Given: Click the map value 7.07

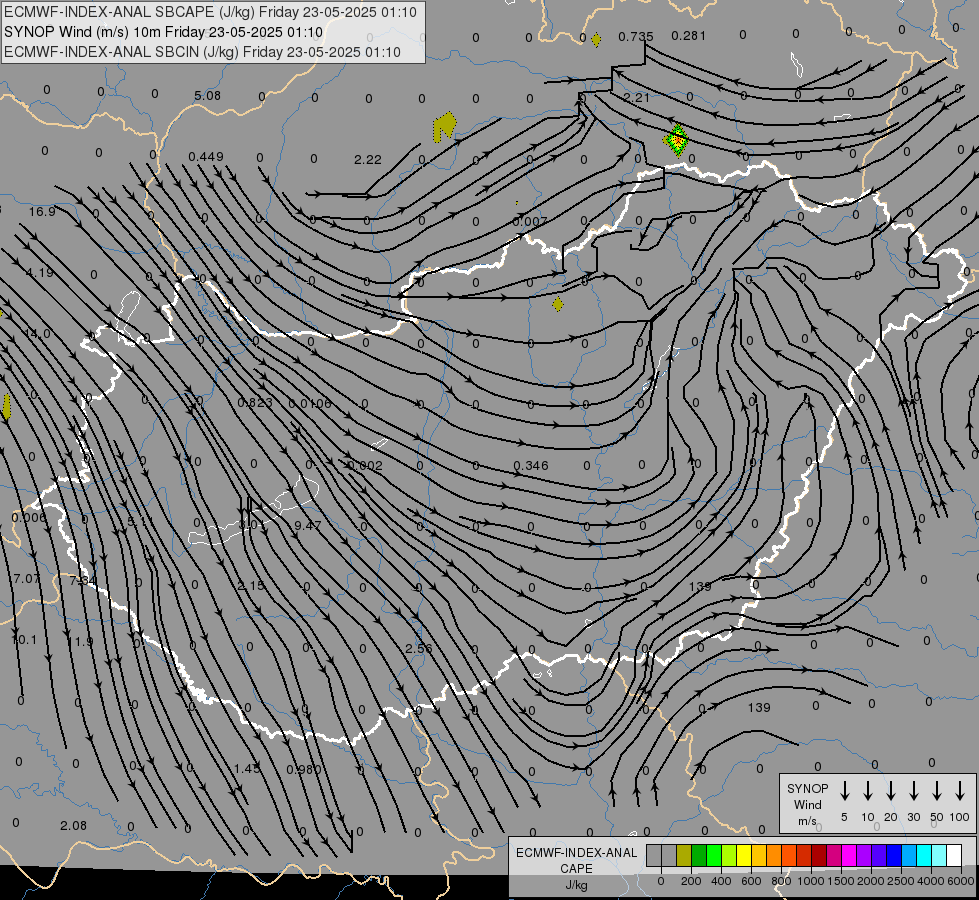Looking at the screenshot, I should pos(26,579).
